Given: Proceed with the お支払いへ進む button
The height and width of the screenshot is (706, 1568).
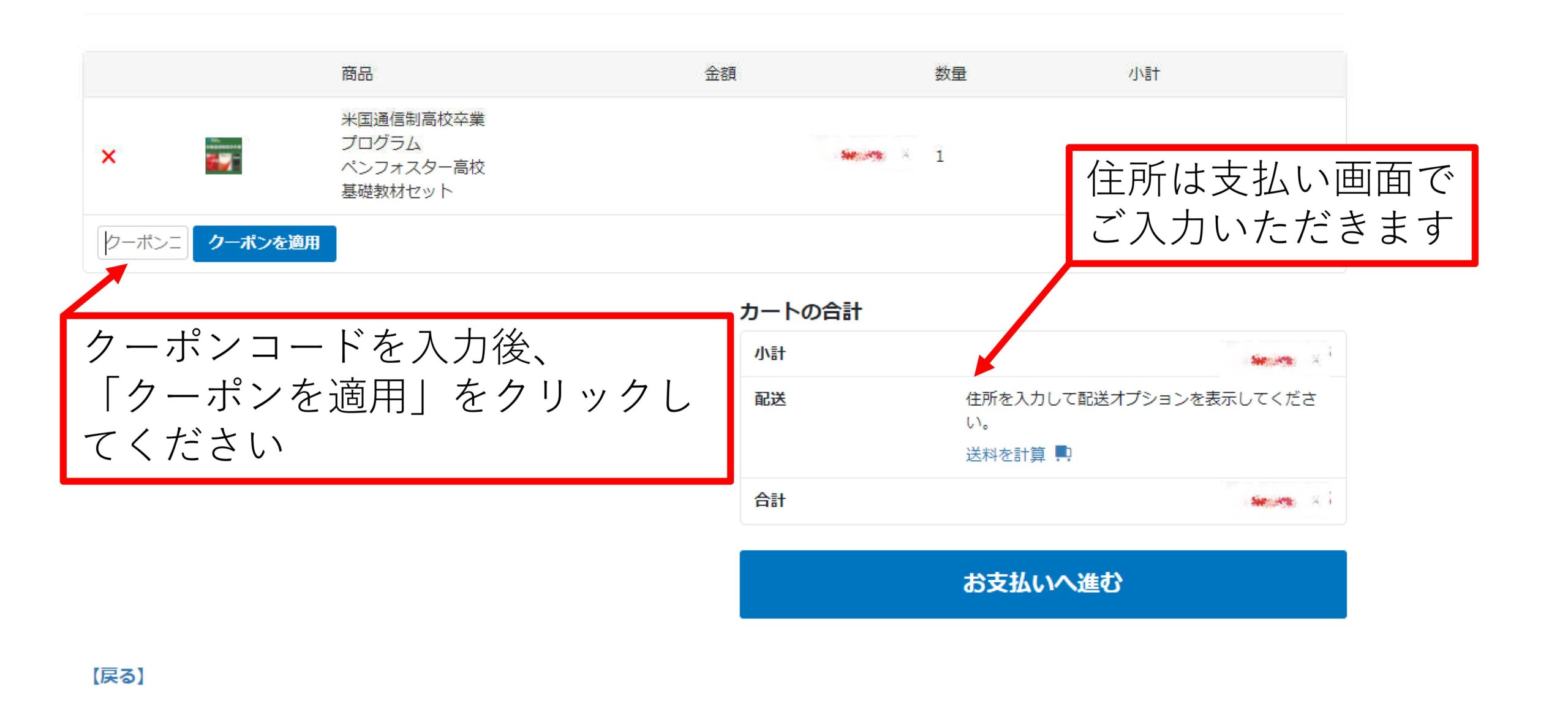Looking at the screenshot, I should [1042, 583].
